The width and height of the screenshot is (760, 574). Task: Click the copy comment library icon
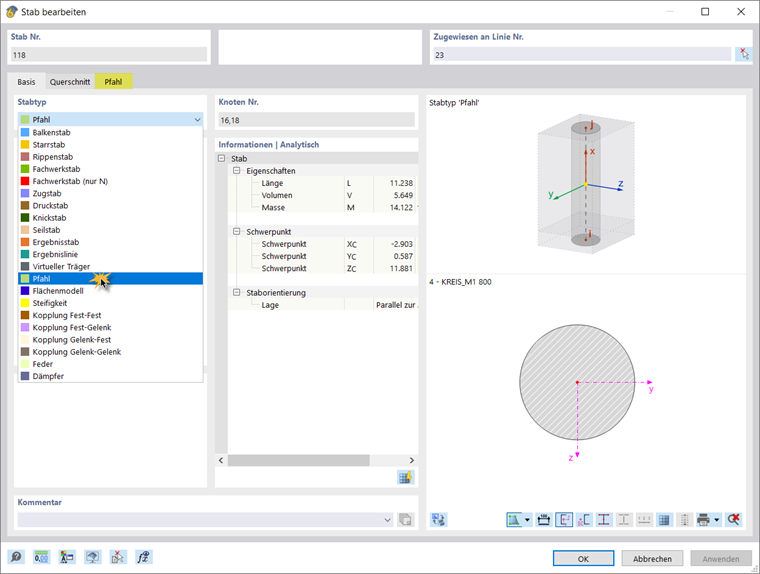[x=405, y=520]
